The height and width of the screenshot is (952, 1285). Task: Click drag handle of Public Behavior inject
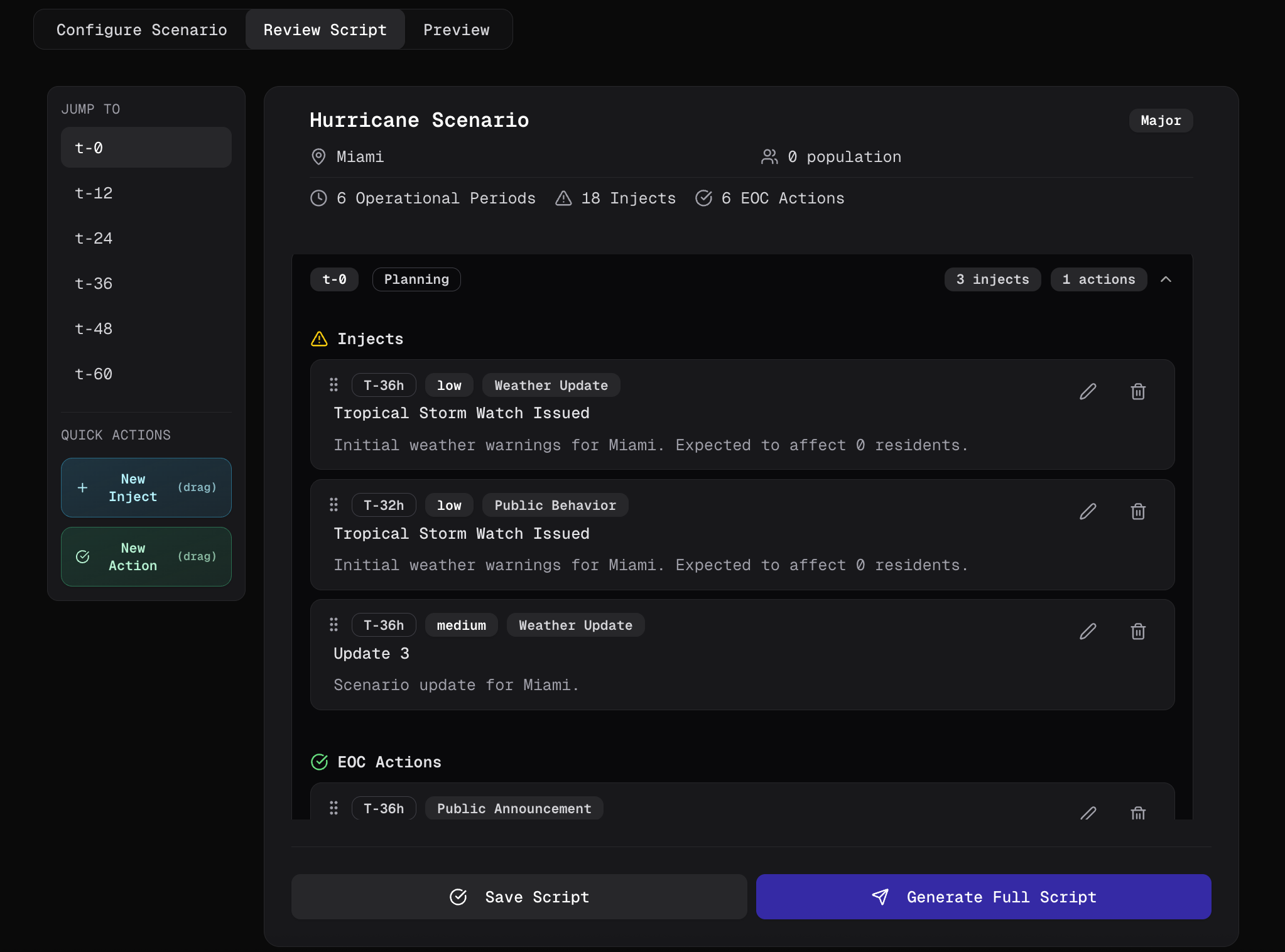tap(333, 505)
